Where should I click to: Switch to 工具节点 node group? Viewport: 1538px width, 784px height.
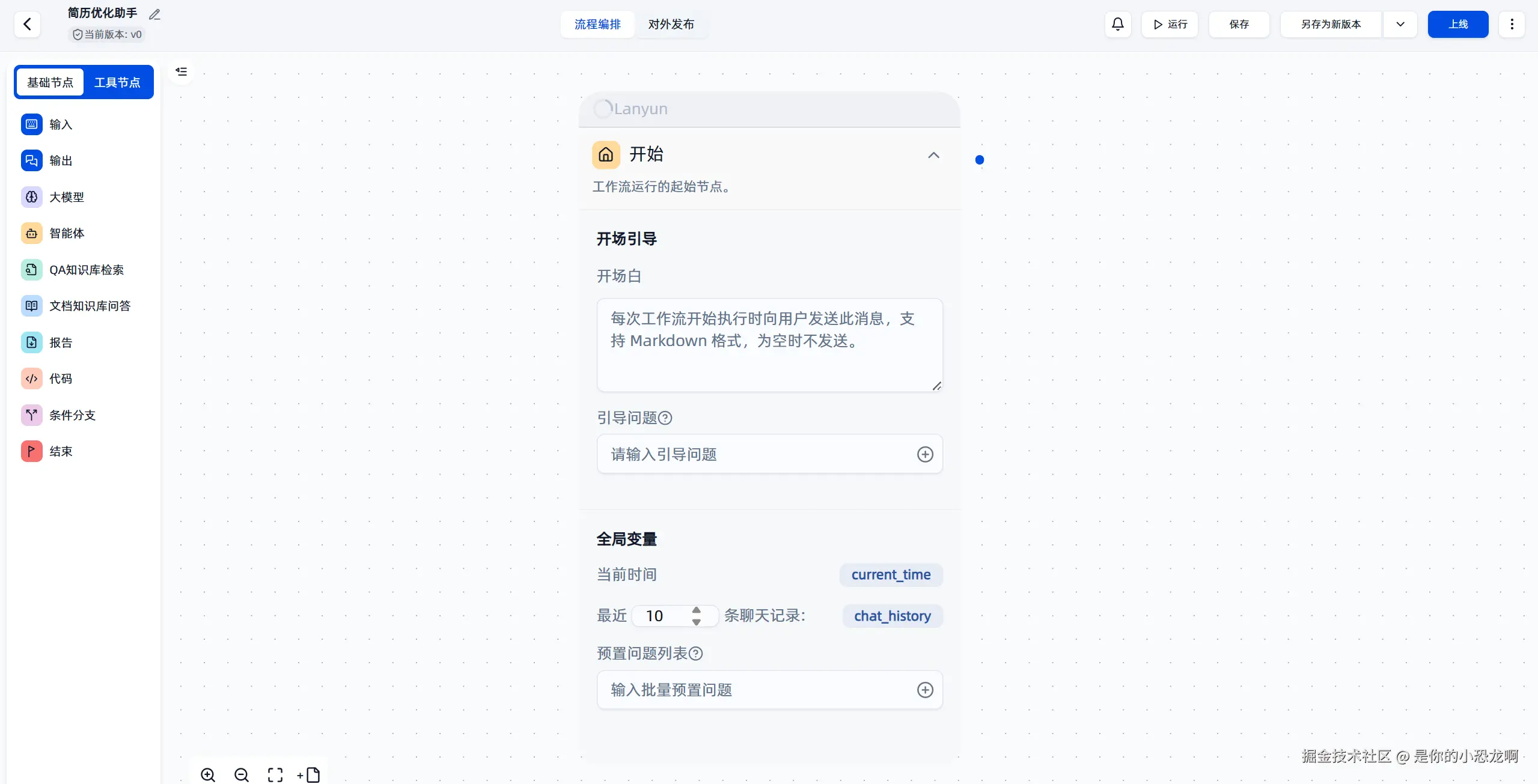click(117, 82)
